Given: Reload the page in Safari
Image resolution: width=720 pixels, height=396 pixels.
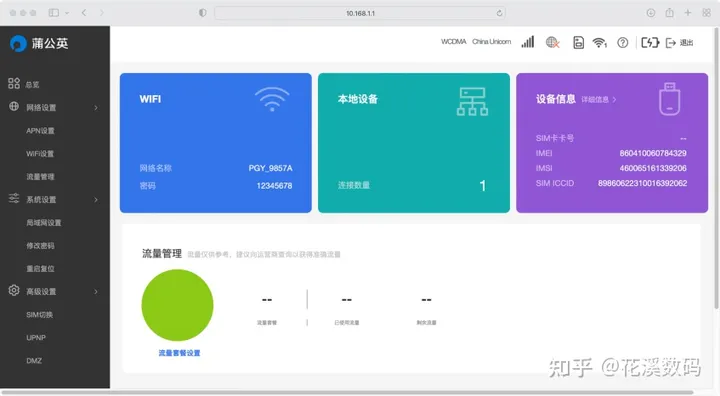Looking at the screenshot, I should (499, 13).
